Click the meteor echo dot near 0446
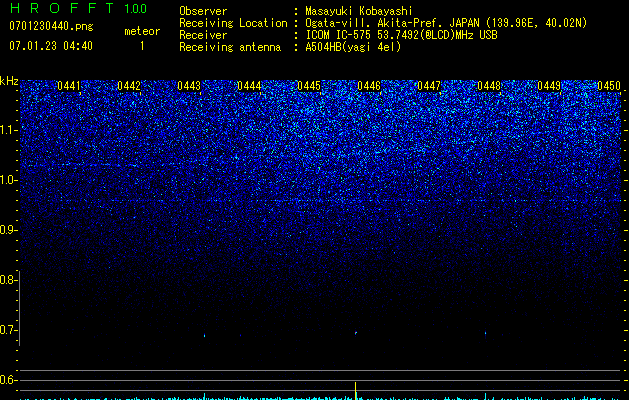Screen dimensions: 629x400 tap(355, 333)
